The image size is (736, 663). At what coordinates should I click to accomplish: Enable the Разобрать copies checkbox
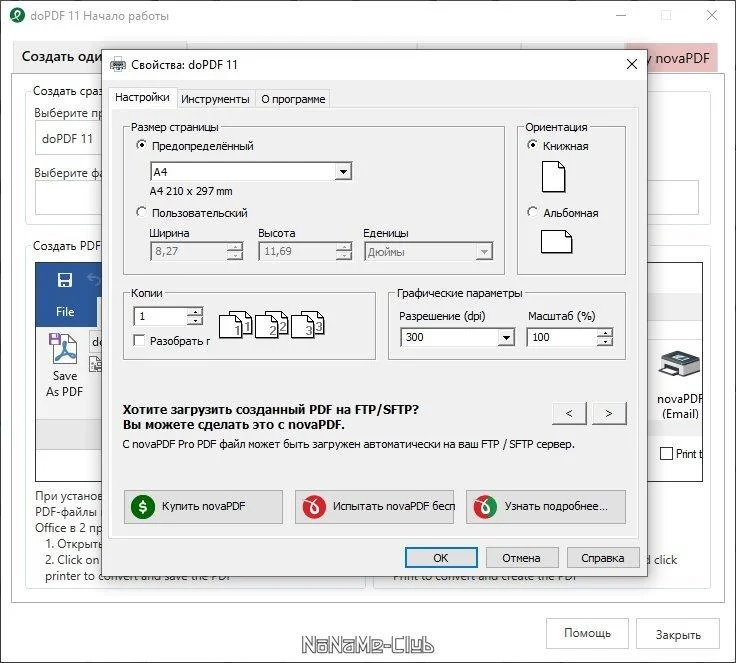139,340
